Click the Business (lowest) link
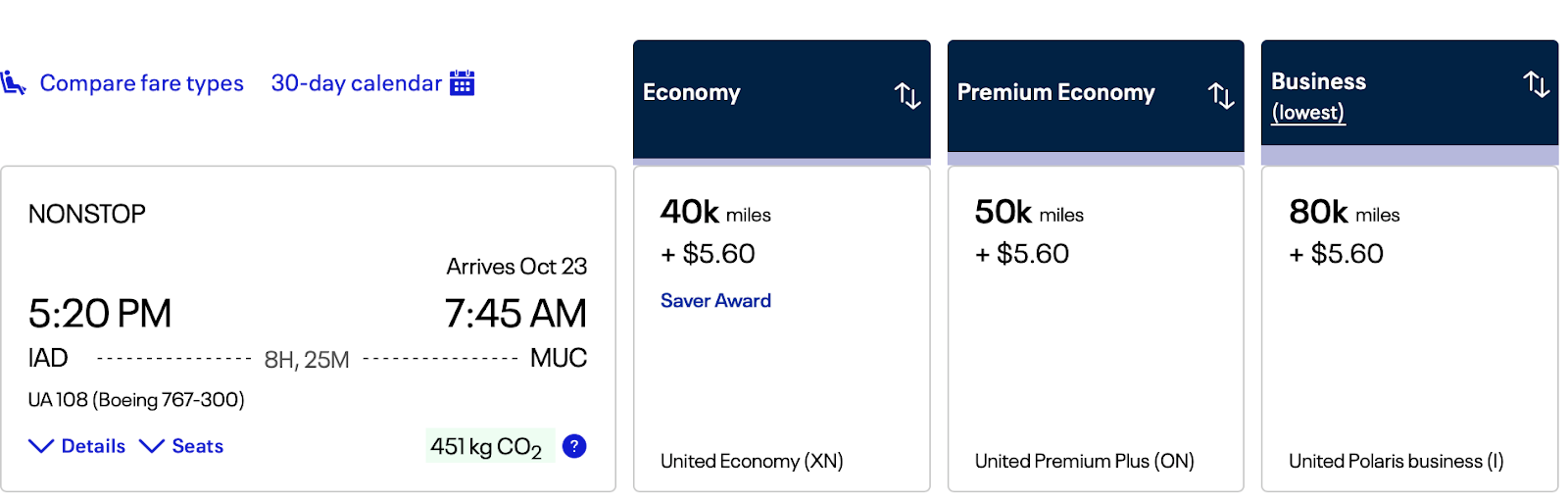 tap(1307, 113)
